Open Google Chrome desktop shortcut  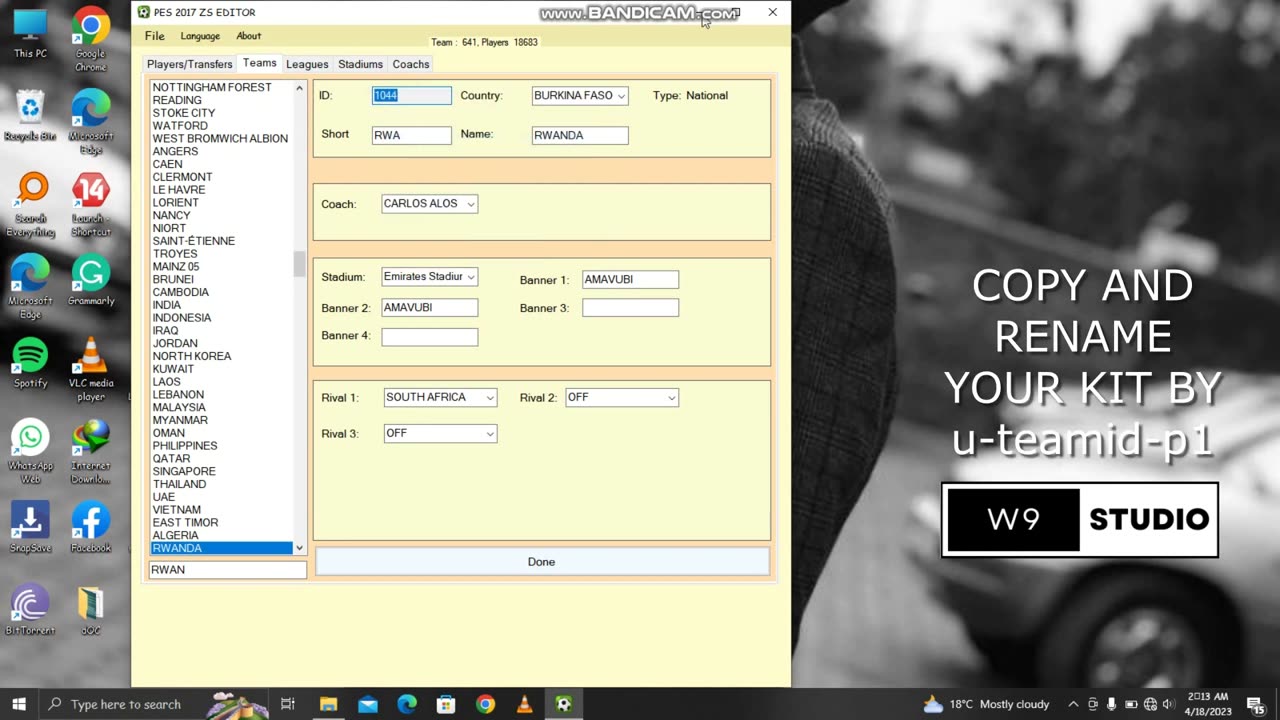click(x=90, y=40)
